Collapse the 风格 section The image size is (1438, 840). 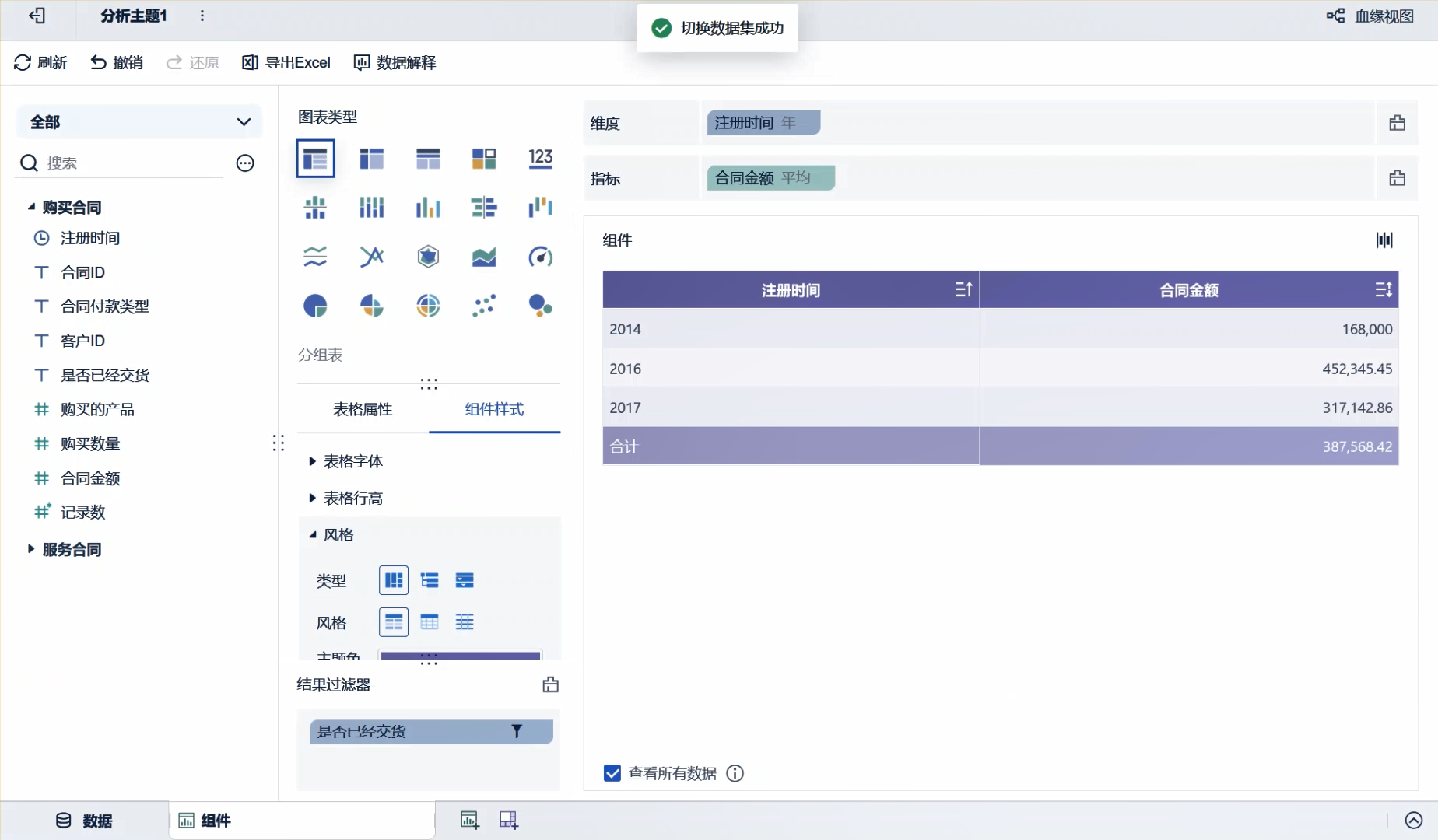(312, 534)
